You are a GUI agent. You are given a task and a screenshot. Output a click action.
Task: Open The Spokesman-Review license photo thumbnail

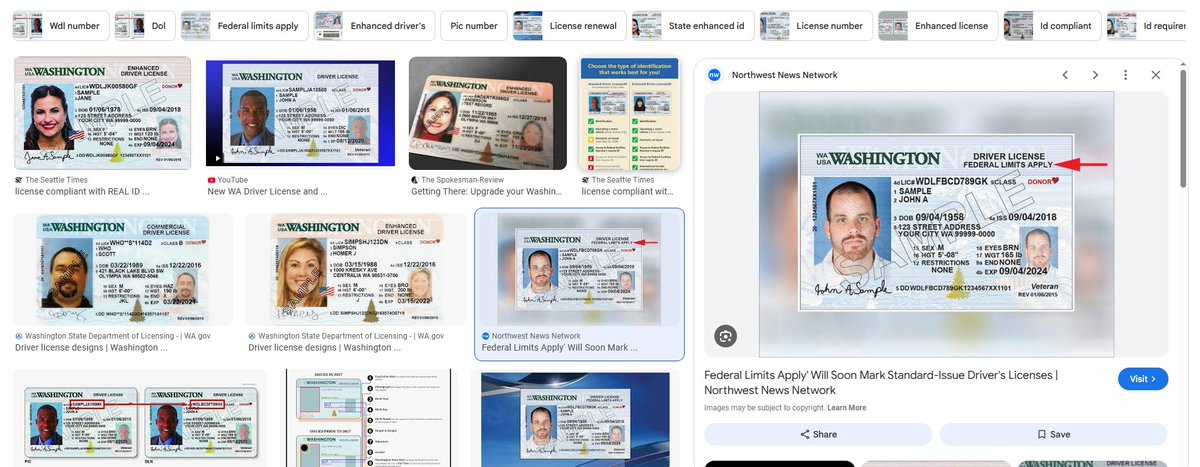tap(488, 113)
